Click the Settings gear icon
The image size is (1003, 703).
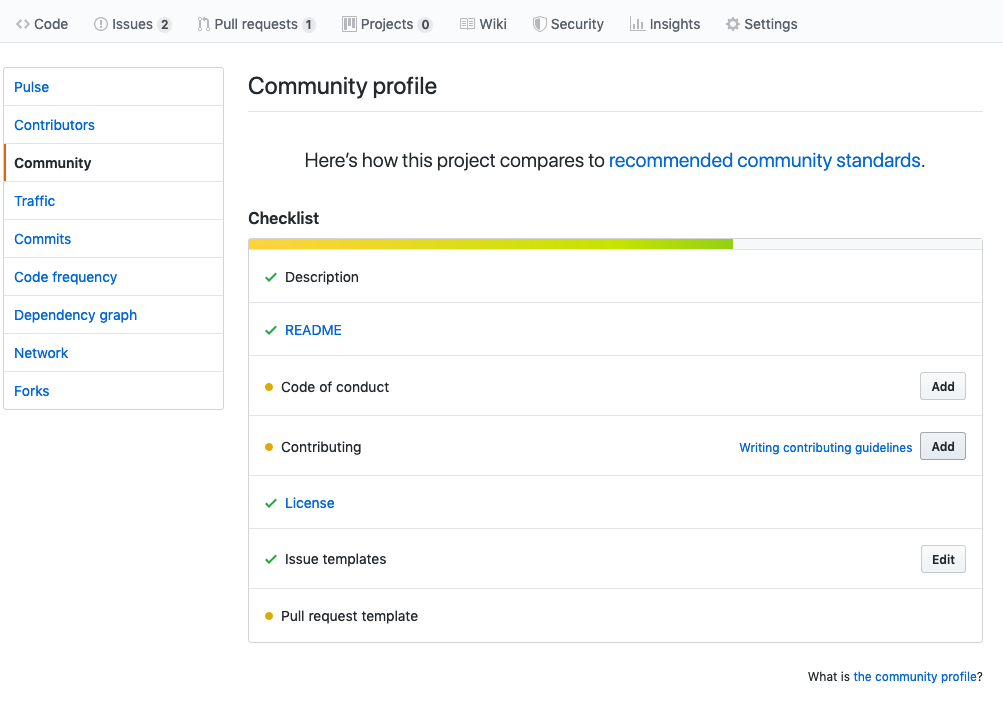tap(733, 24)
